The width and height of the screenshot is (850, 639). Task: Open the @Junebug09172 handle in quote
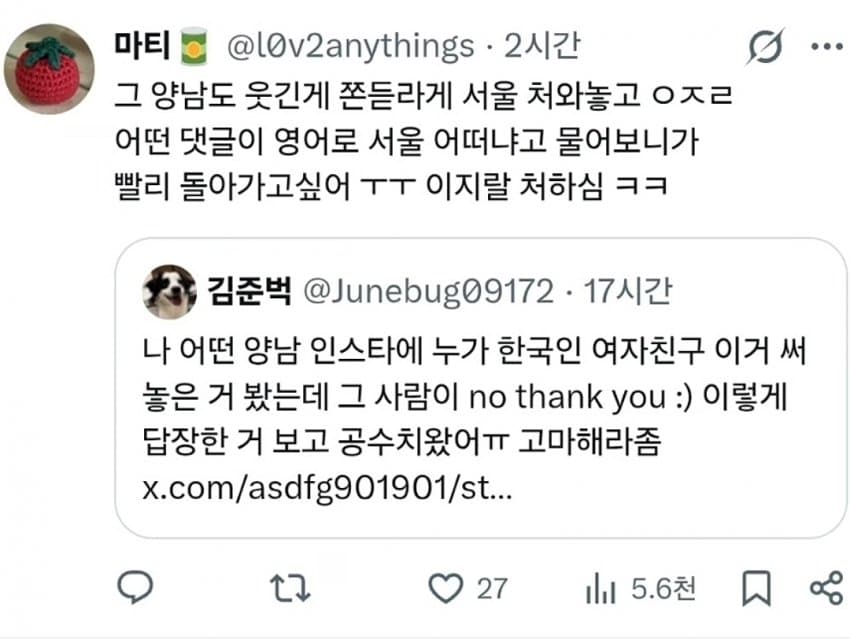[x=429, y=292]
